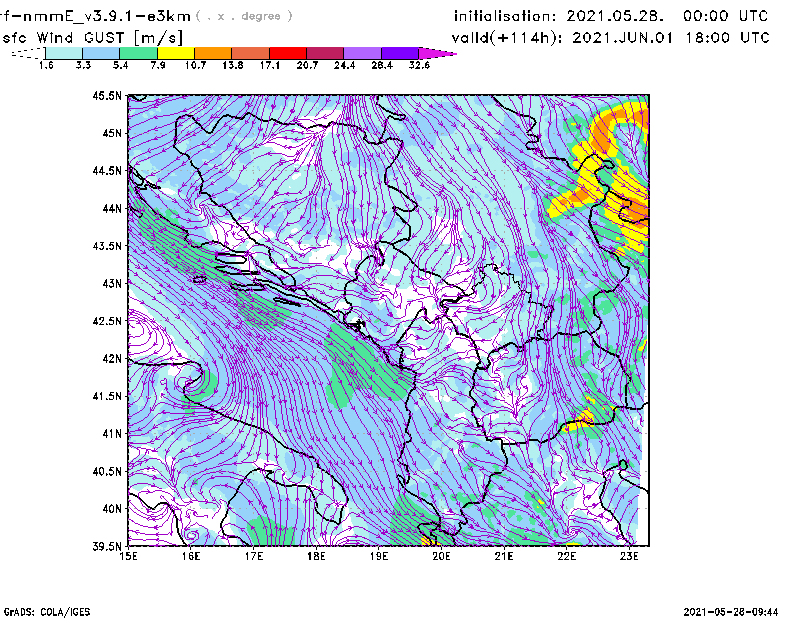Click the legend value 28.4
The height and width of the screenshot is (618, 800).
pos(382,65)
